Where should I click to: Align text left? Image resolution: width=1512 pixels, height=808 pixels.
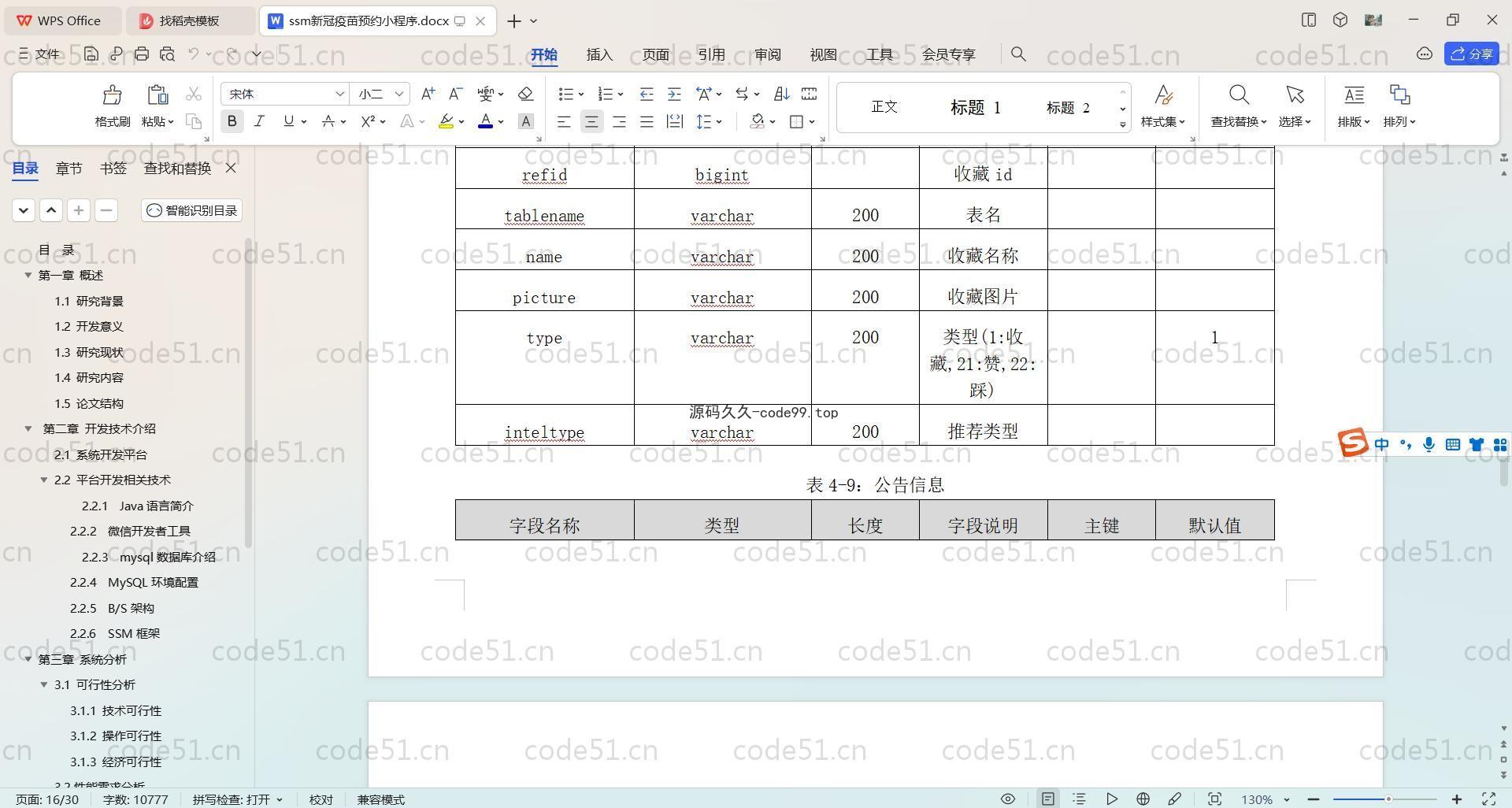coord(564,121)
